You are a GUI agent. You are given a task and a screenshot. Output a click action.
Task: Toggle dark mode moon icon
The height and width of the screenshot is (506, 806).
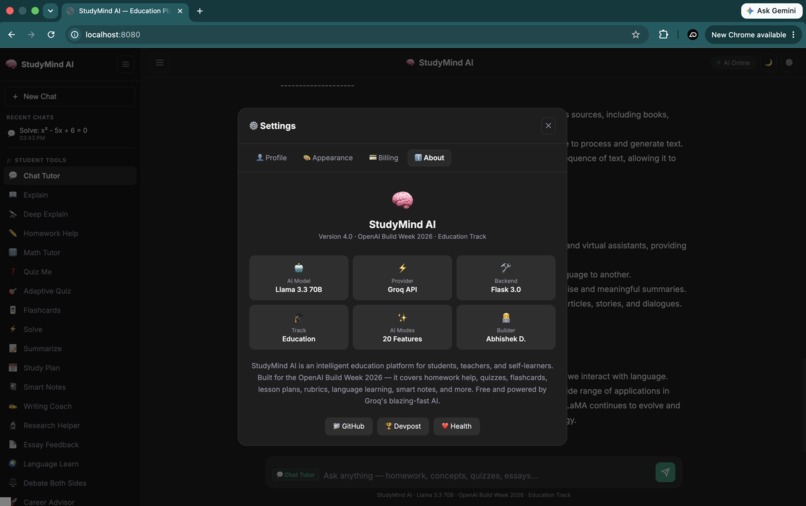tap(768, 63)
